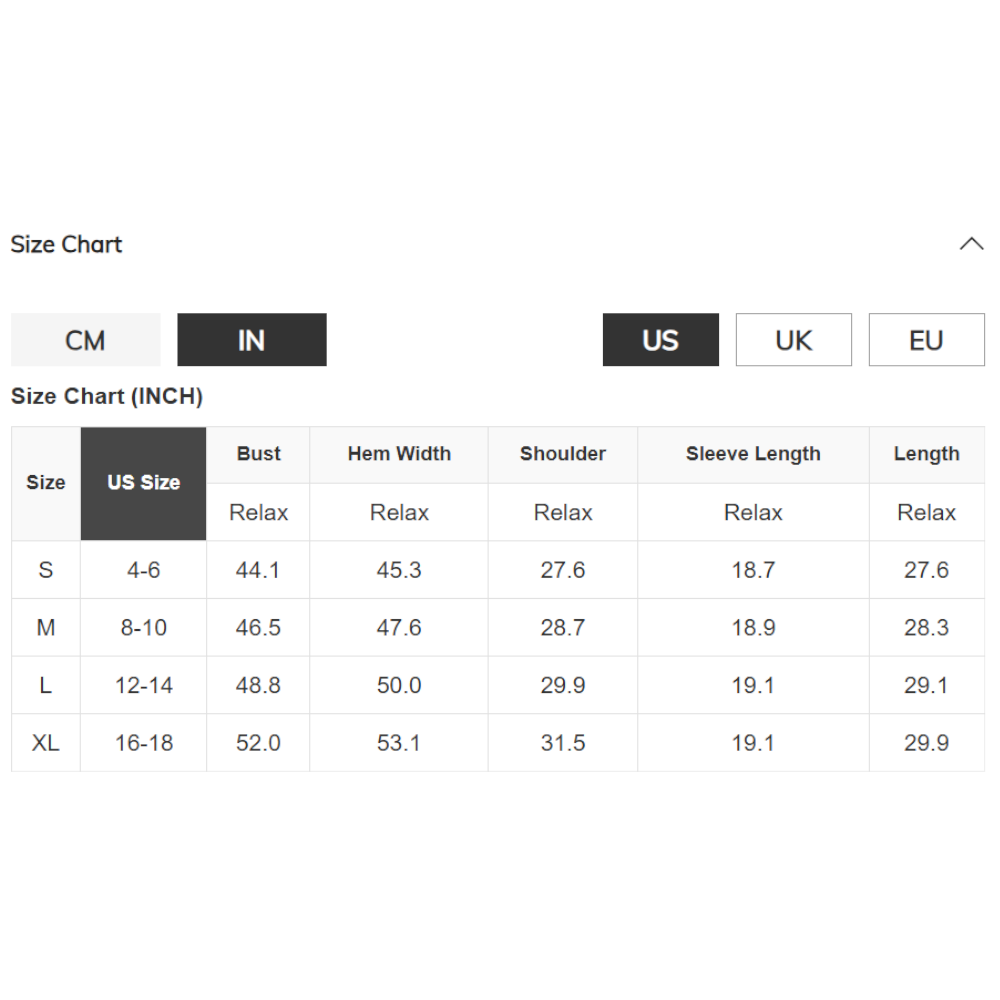The image size is (1000, 1000).
Task: Switch sizing region to UK
Action: tap(794, 340)
